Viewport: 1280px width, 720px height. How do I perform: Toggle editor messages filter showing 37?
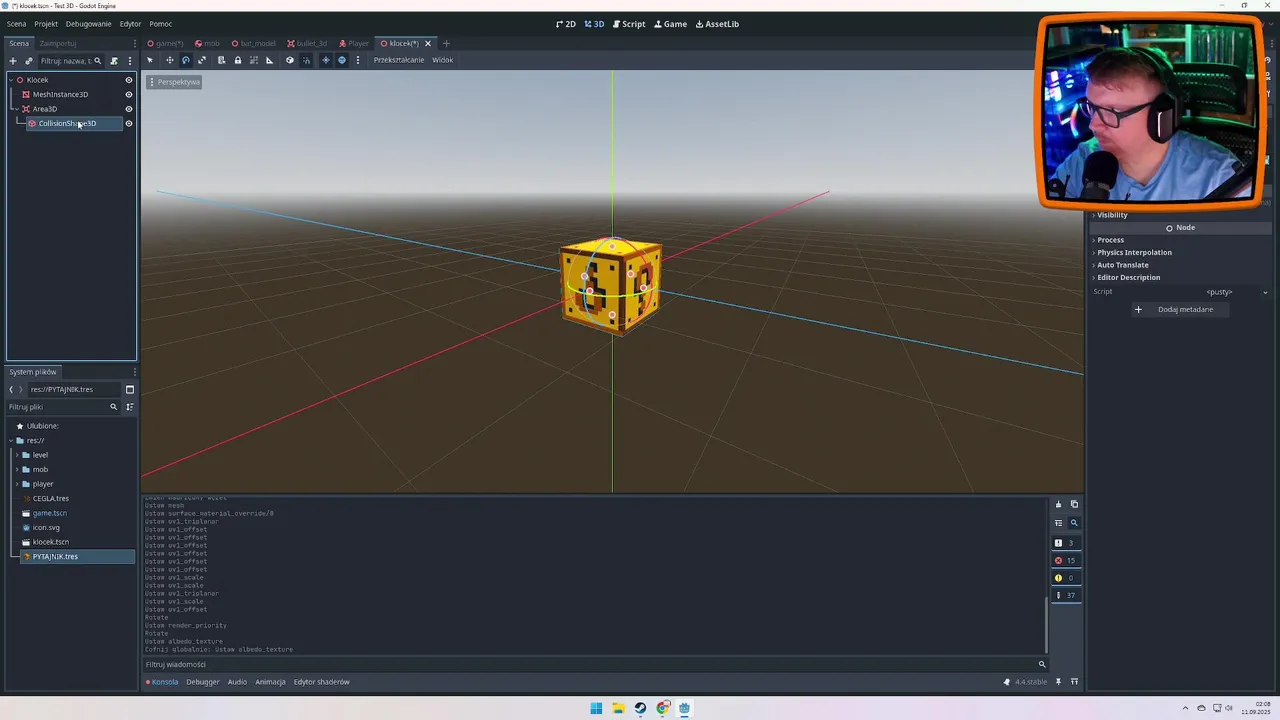(1065, 595)
